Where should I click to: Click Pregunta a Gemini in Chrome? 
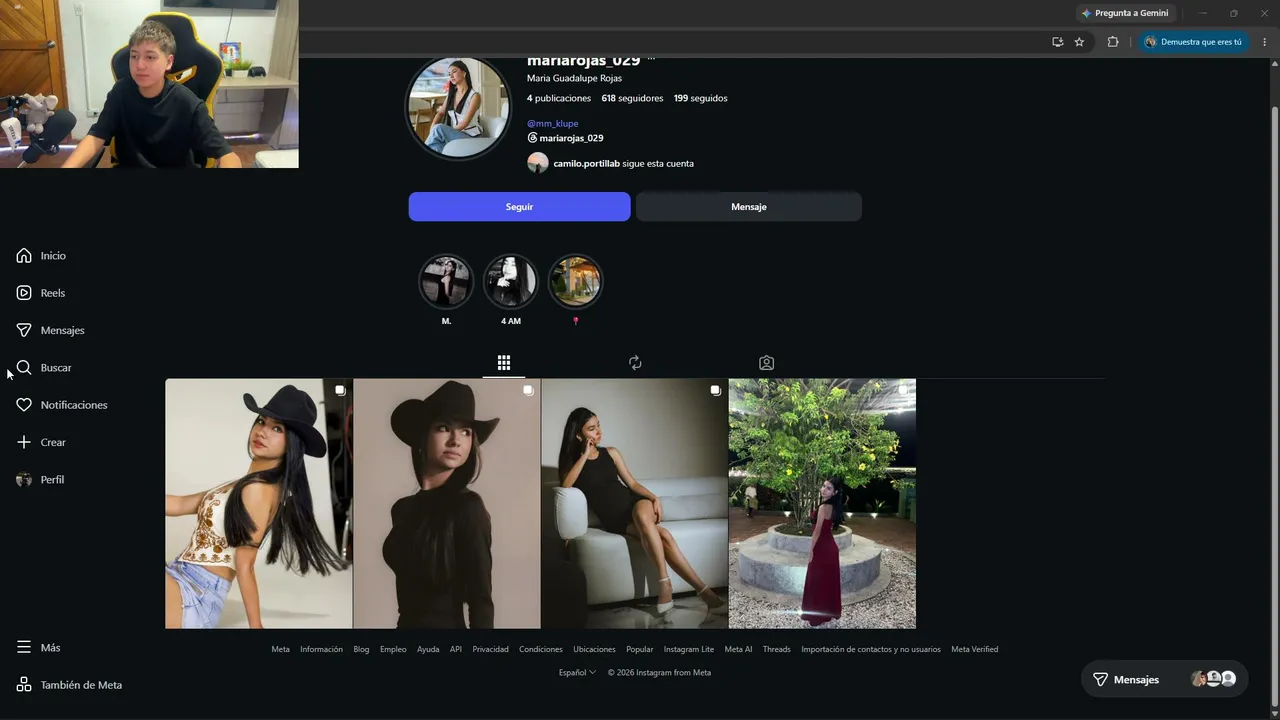tap(1125, 13)
